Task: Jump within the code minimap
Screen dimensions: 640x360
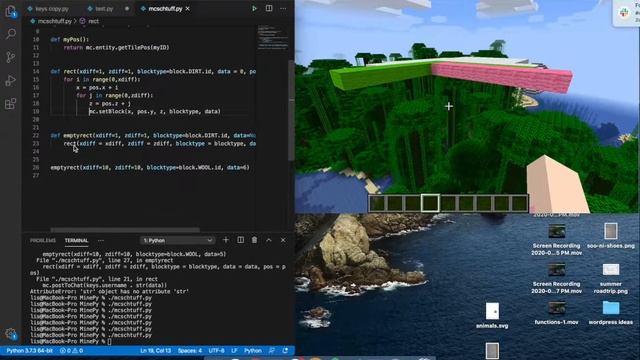Action: [272, 39]
